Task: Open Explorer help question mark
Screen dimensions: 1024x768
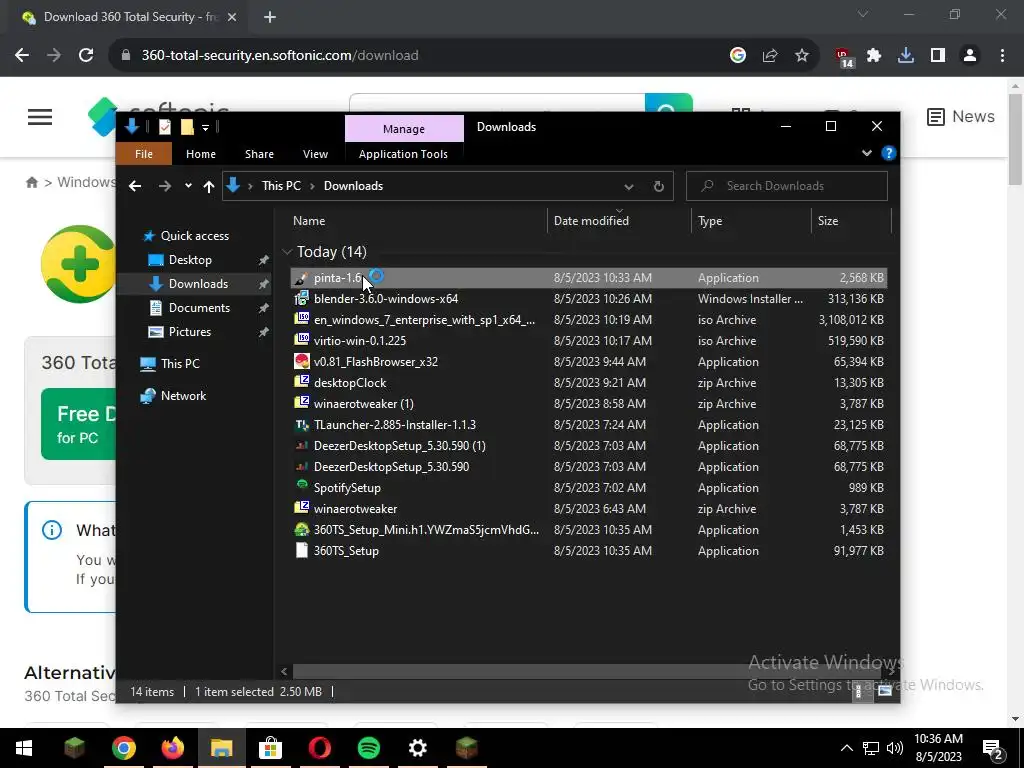Action: (888, 153)
